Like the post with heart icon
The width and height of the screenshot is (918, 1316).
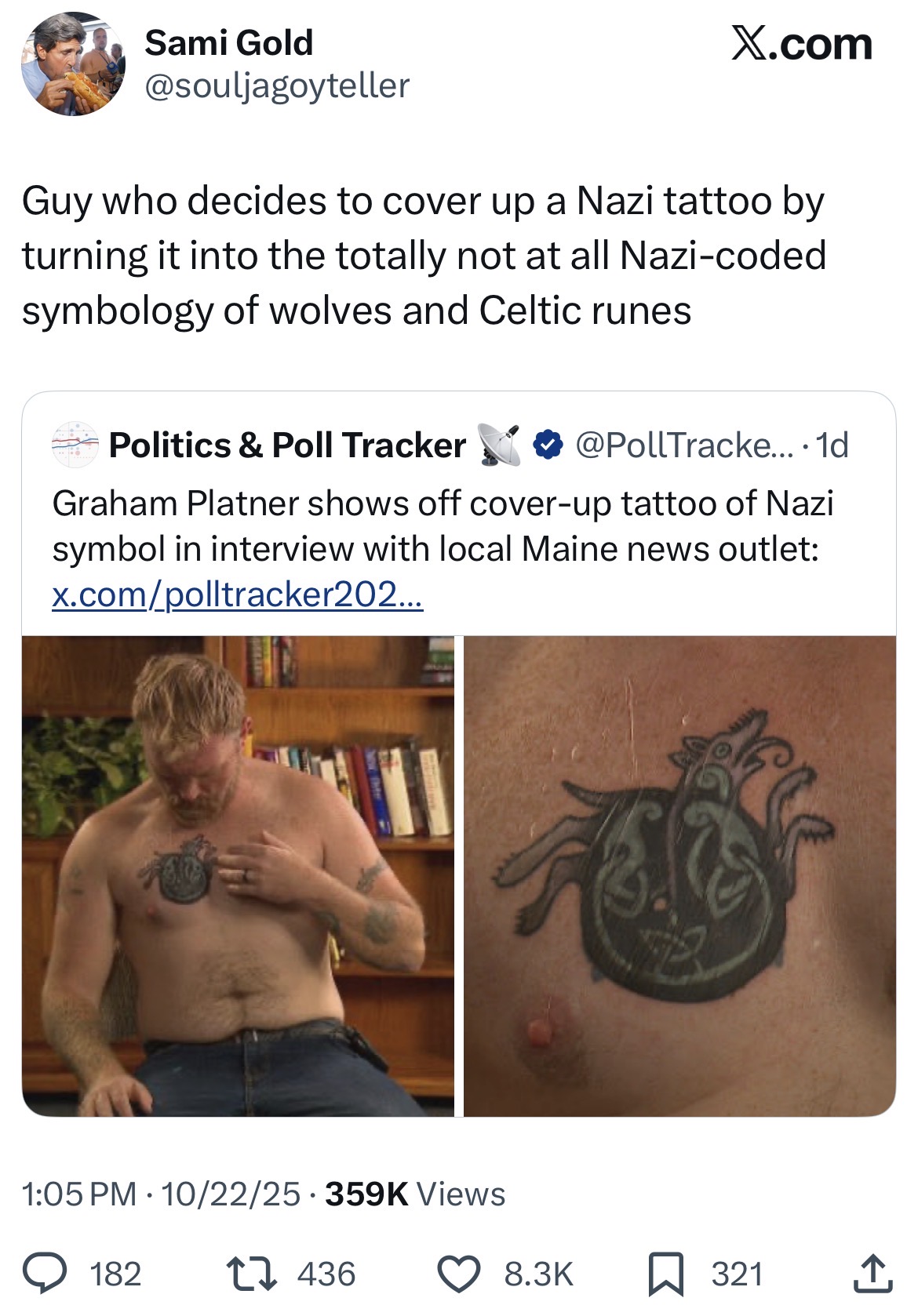coord(458,1274)
